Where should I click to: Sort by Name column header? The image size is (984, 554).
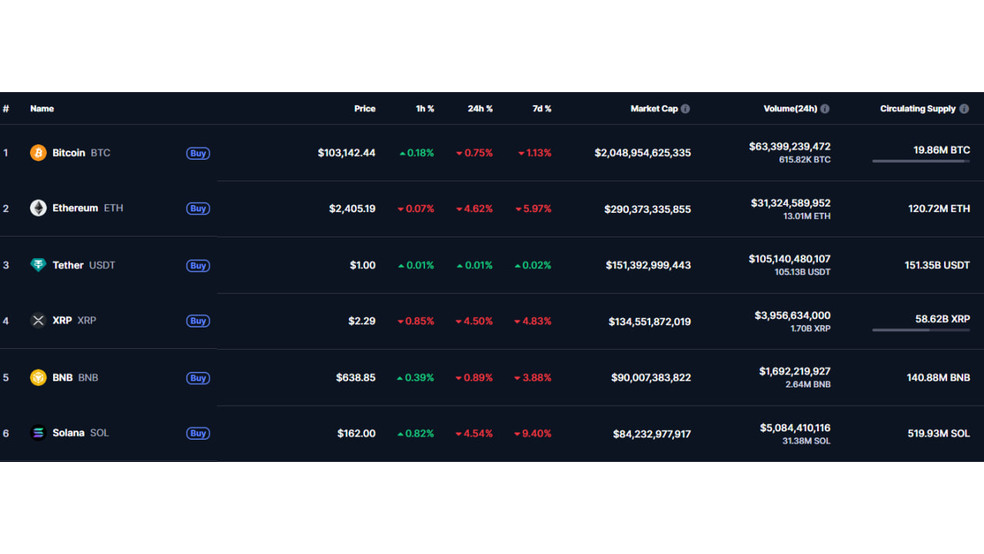tap(42, 109)
